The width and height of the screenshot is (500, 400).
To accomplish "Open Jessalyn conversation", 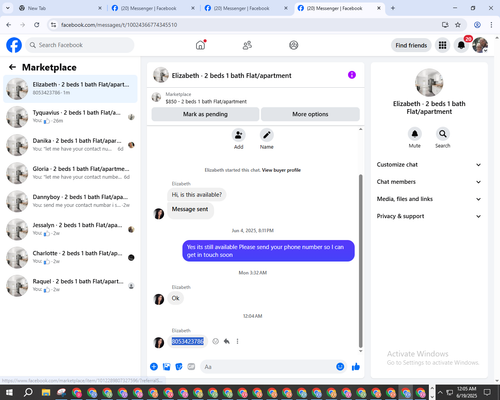I will 70,229.
